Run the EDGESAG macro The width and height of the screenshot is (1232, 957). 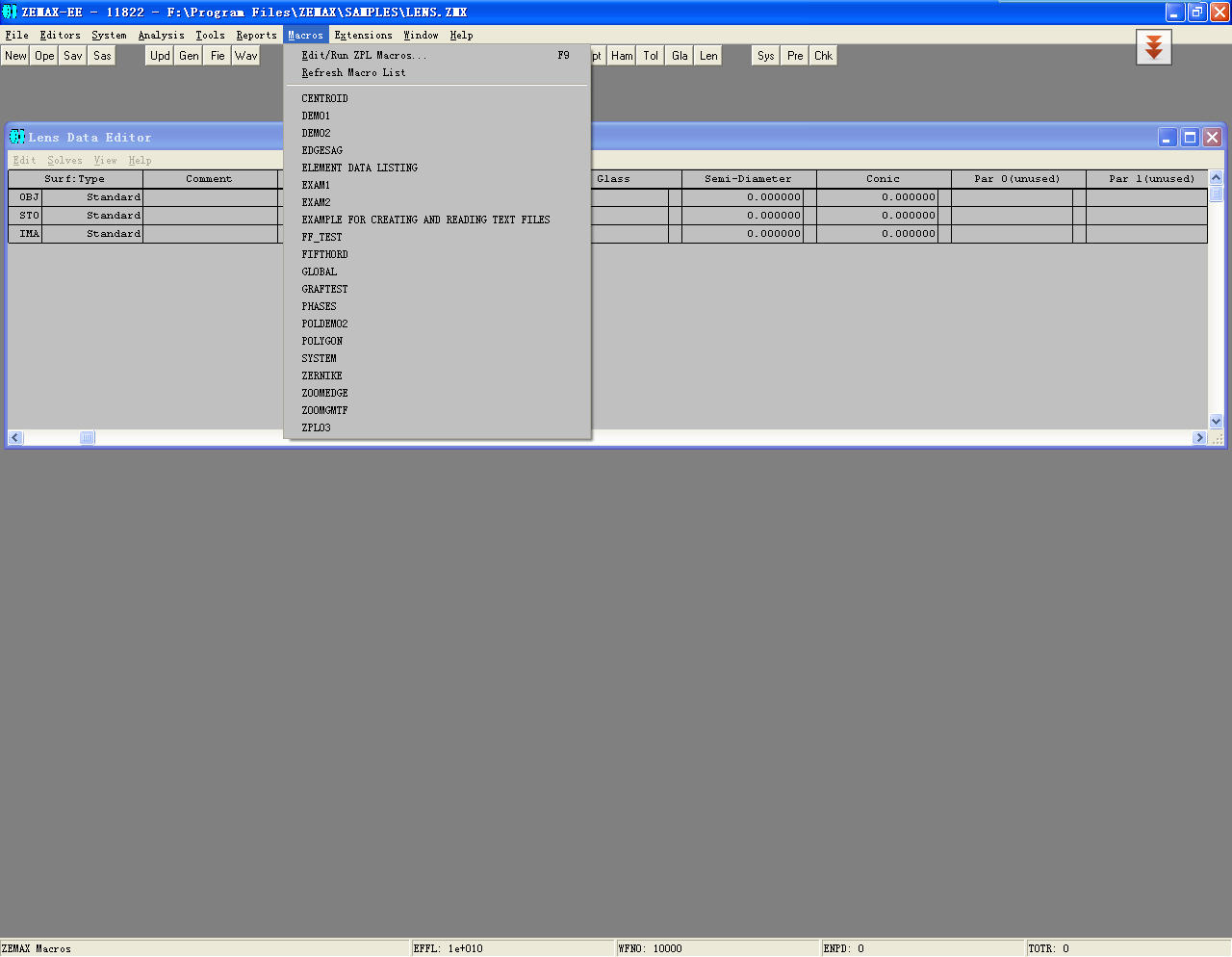pyautogui.click(x=437, y=150)
